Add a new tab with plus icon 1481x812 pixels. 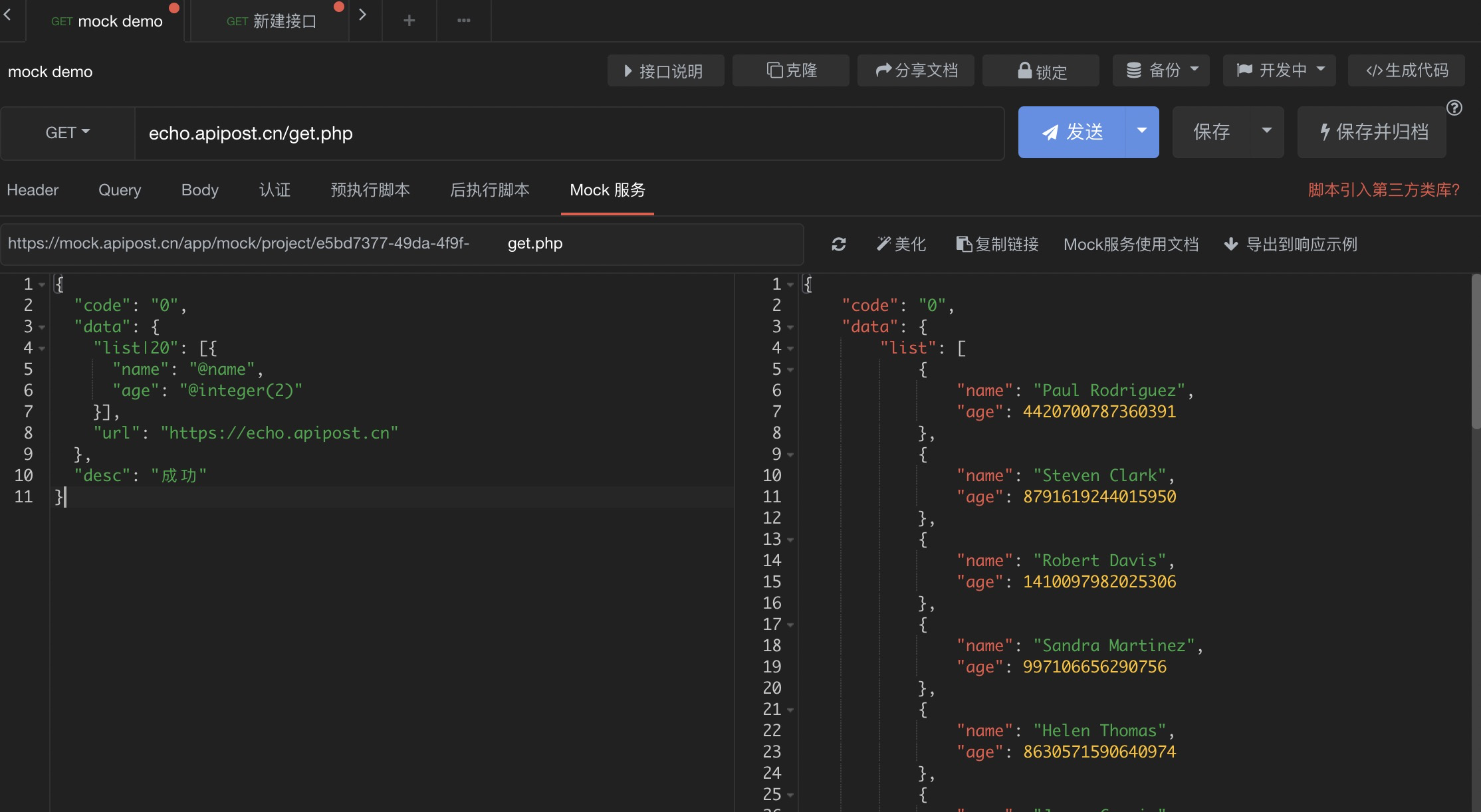[409, 21]
